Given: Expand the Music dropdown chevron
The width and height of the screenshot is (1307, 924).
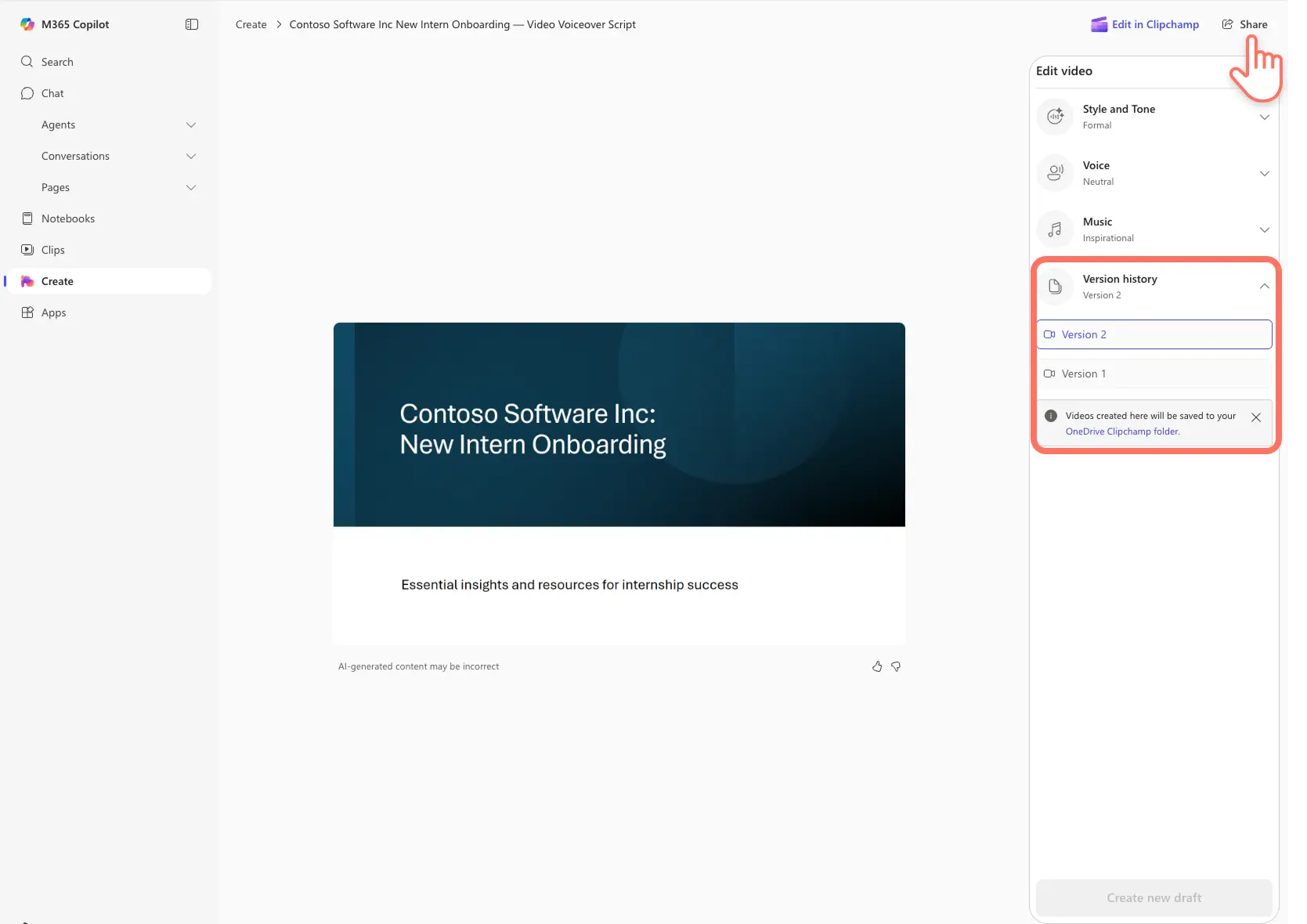Looking at the screenshot, I should [x=1264, y=229].
